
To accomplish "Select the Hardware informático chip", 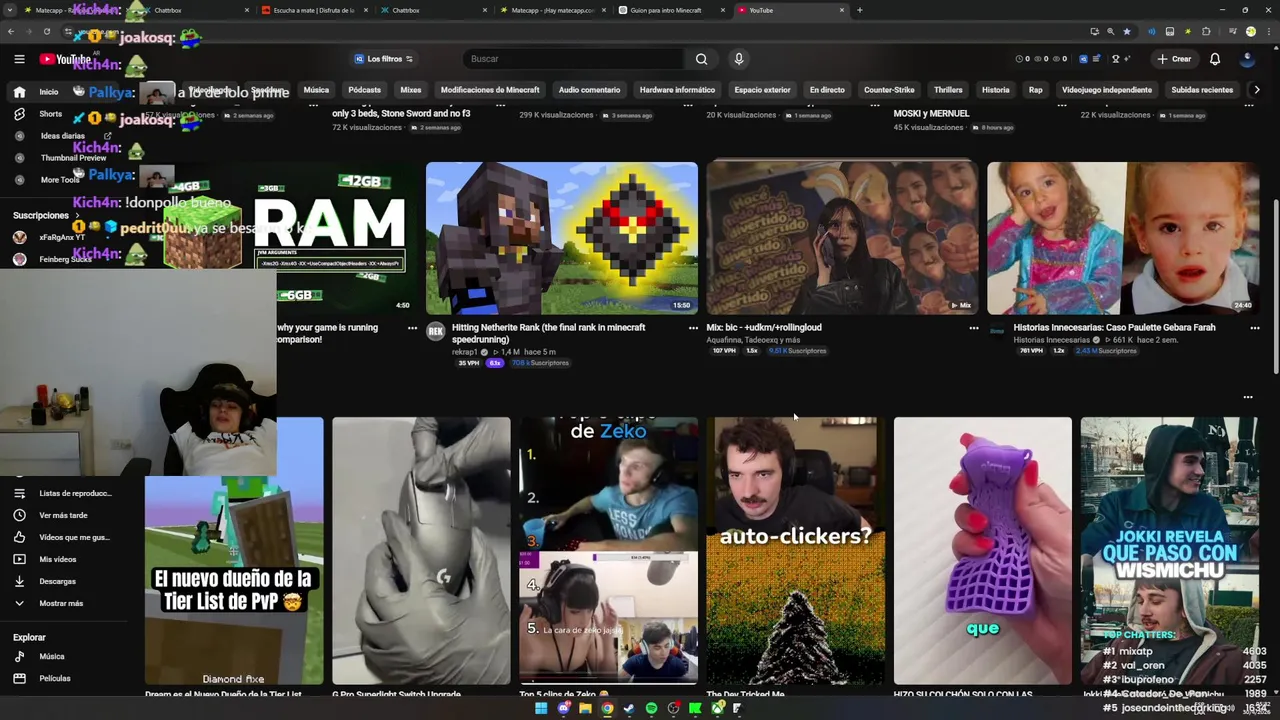I will 677,90.
